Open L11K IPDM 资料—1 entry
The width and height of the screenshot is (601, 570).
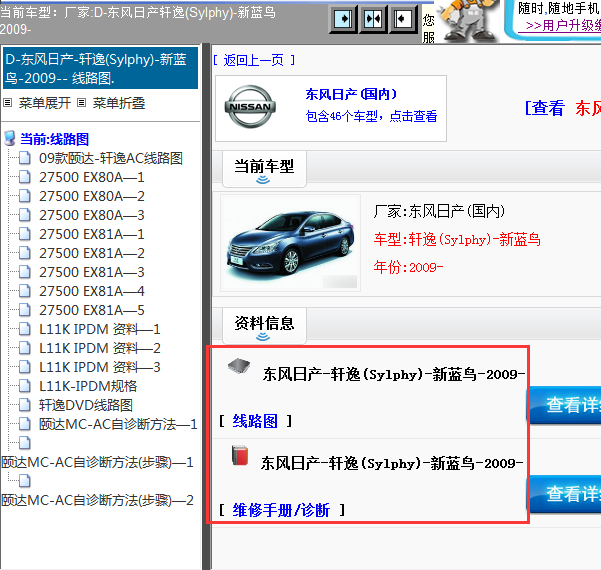100,329
